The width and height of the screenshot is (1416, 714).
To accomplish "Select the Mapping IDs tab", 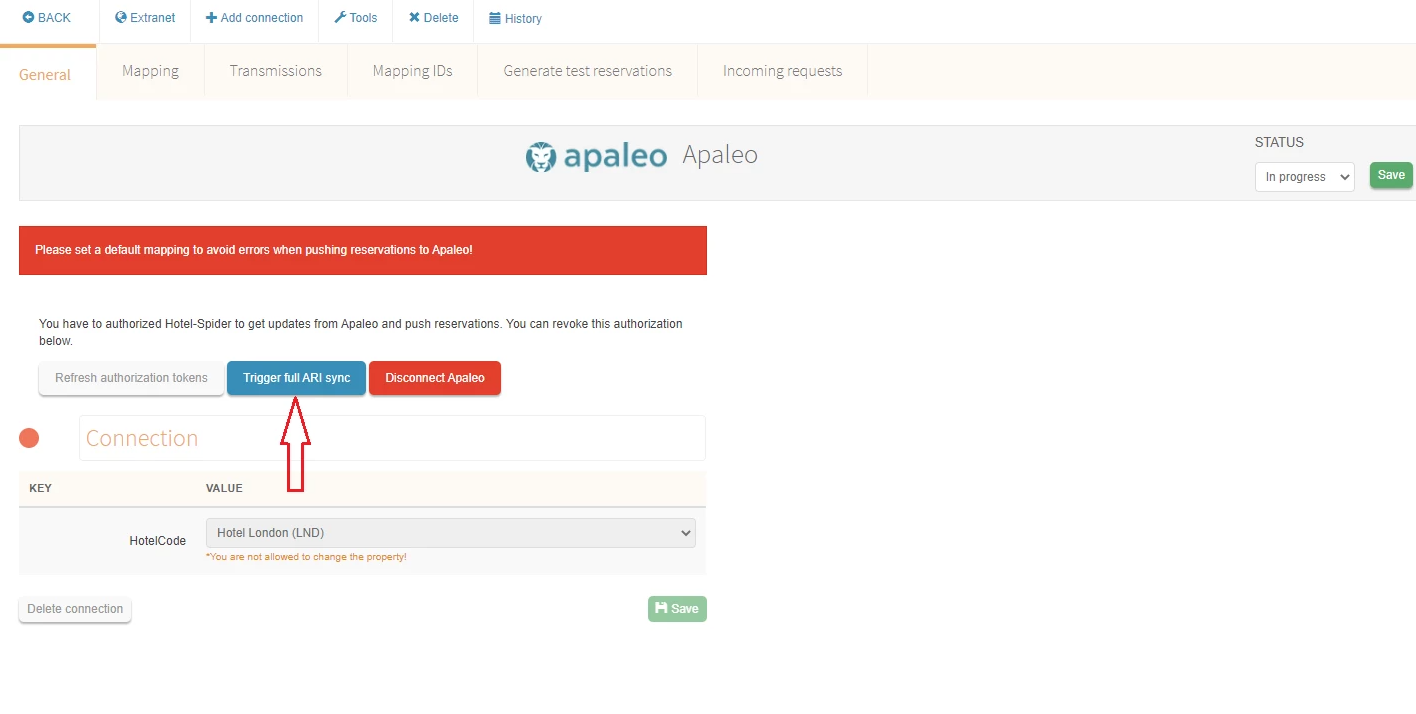I will tap(412, 71).
